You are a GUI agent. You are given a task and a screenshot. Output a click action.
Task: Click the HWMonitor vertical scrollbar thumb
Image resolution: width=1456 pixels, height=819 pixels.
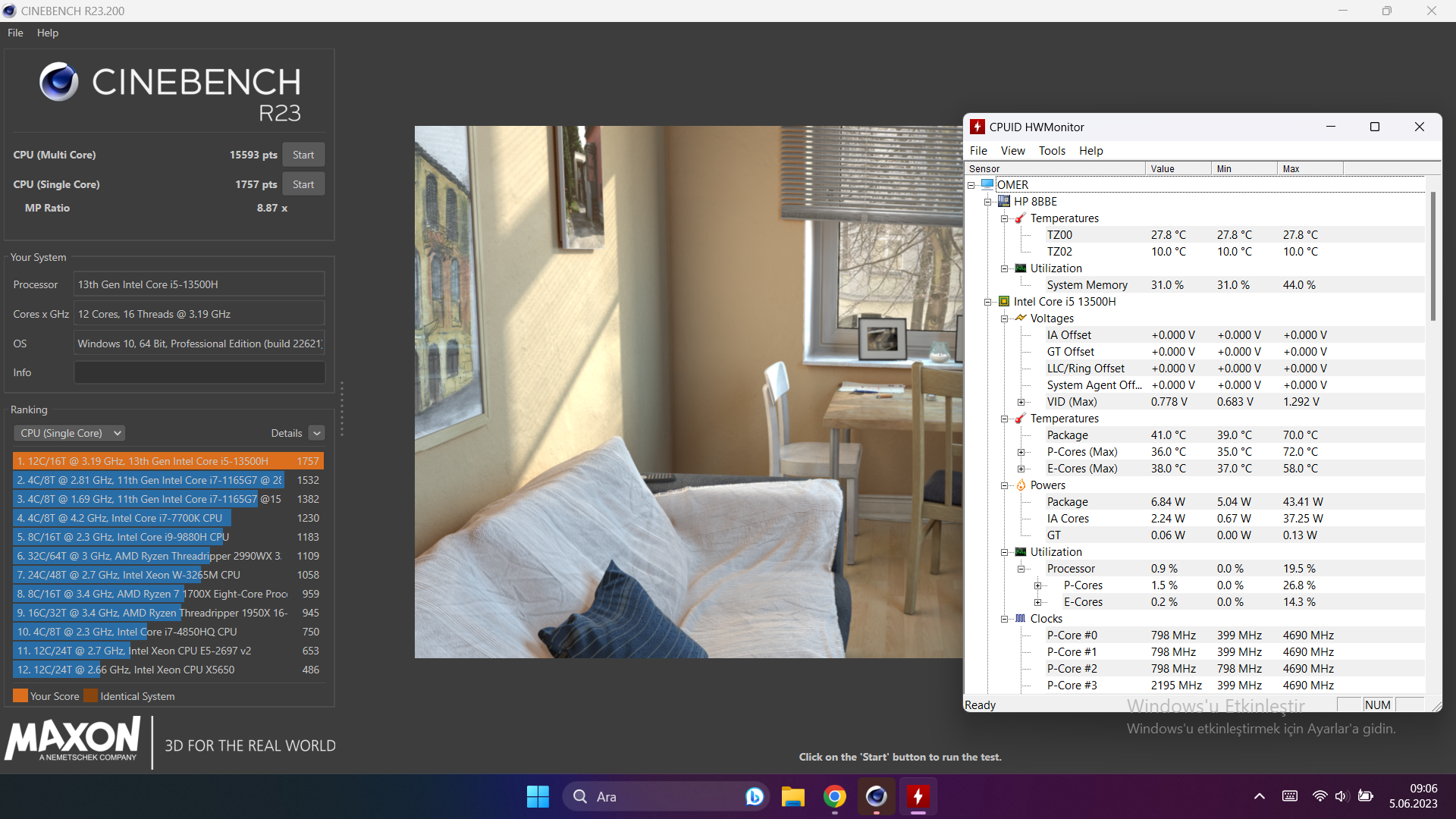[1432, 256]
